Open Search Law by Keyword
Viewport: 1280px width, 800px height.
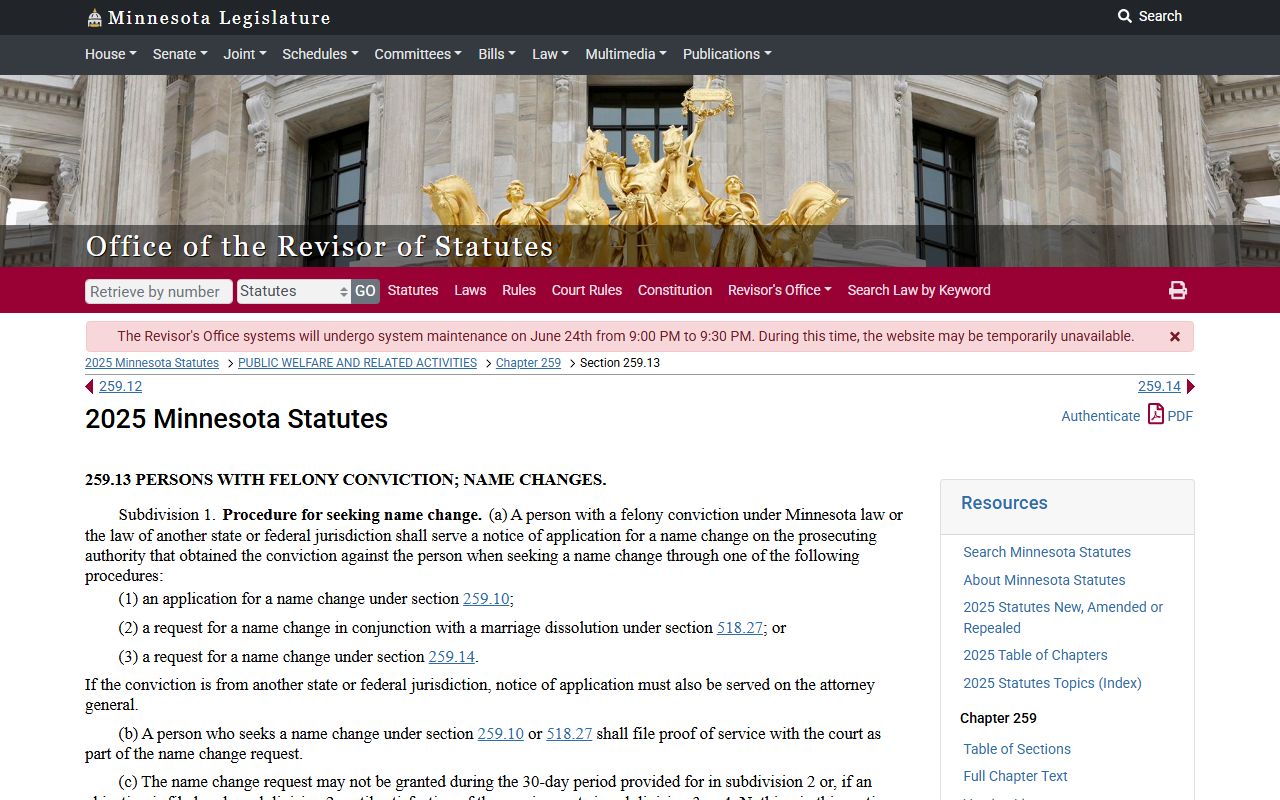(919, 290)
